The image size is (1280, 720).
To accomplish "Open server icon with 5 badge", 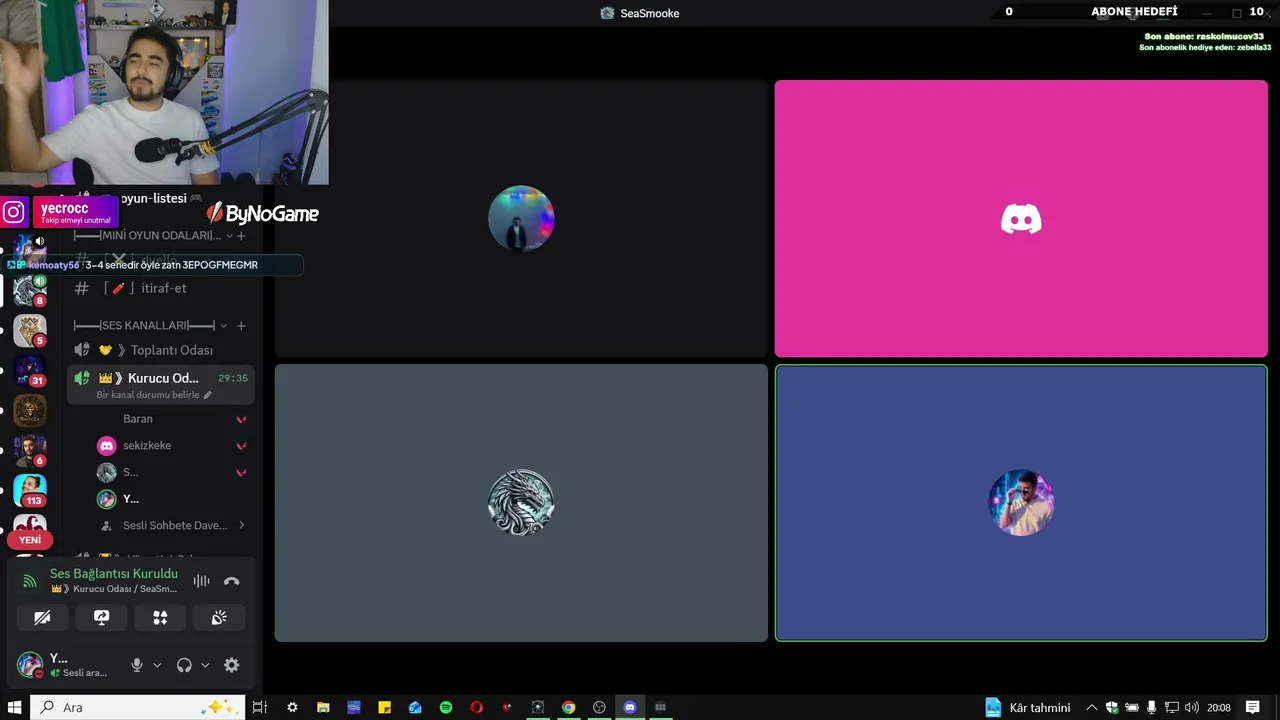I will coord(30,330).
